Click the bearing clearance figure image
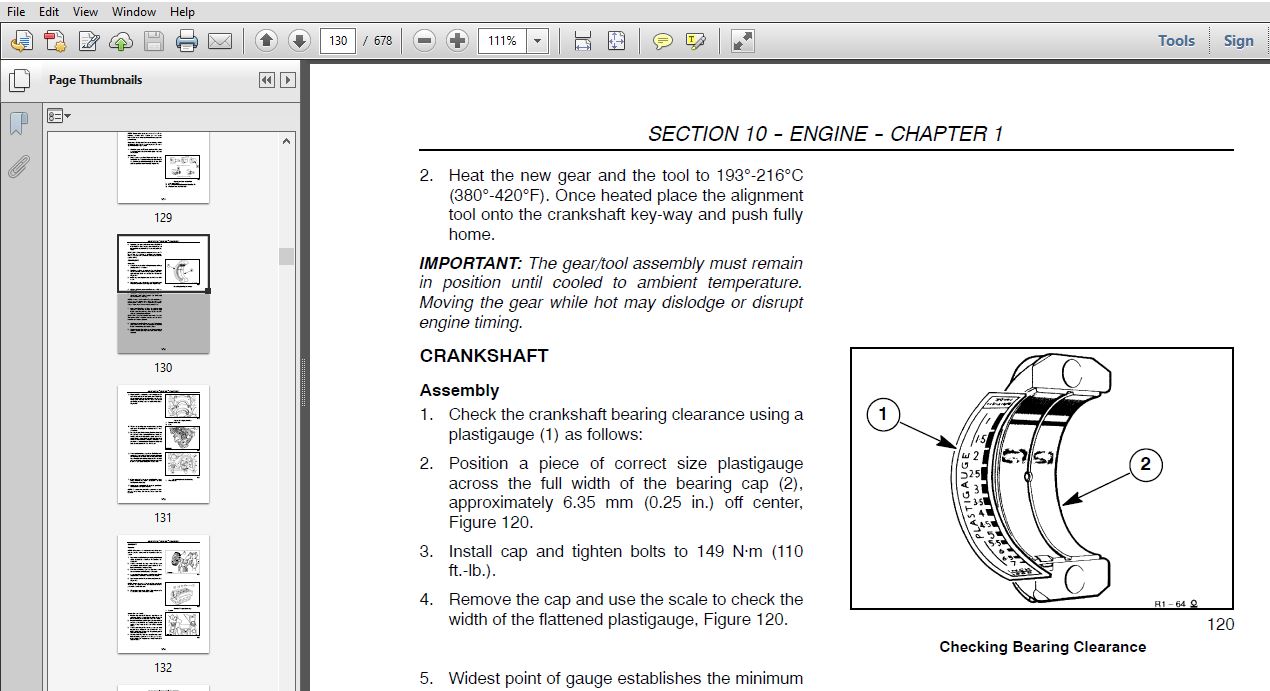 (1041, 478)
